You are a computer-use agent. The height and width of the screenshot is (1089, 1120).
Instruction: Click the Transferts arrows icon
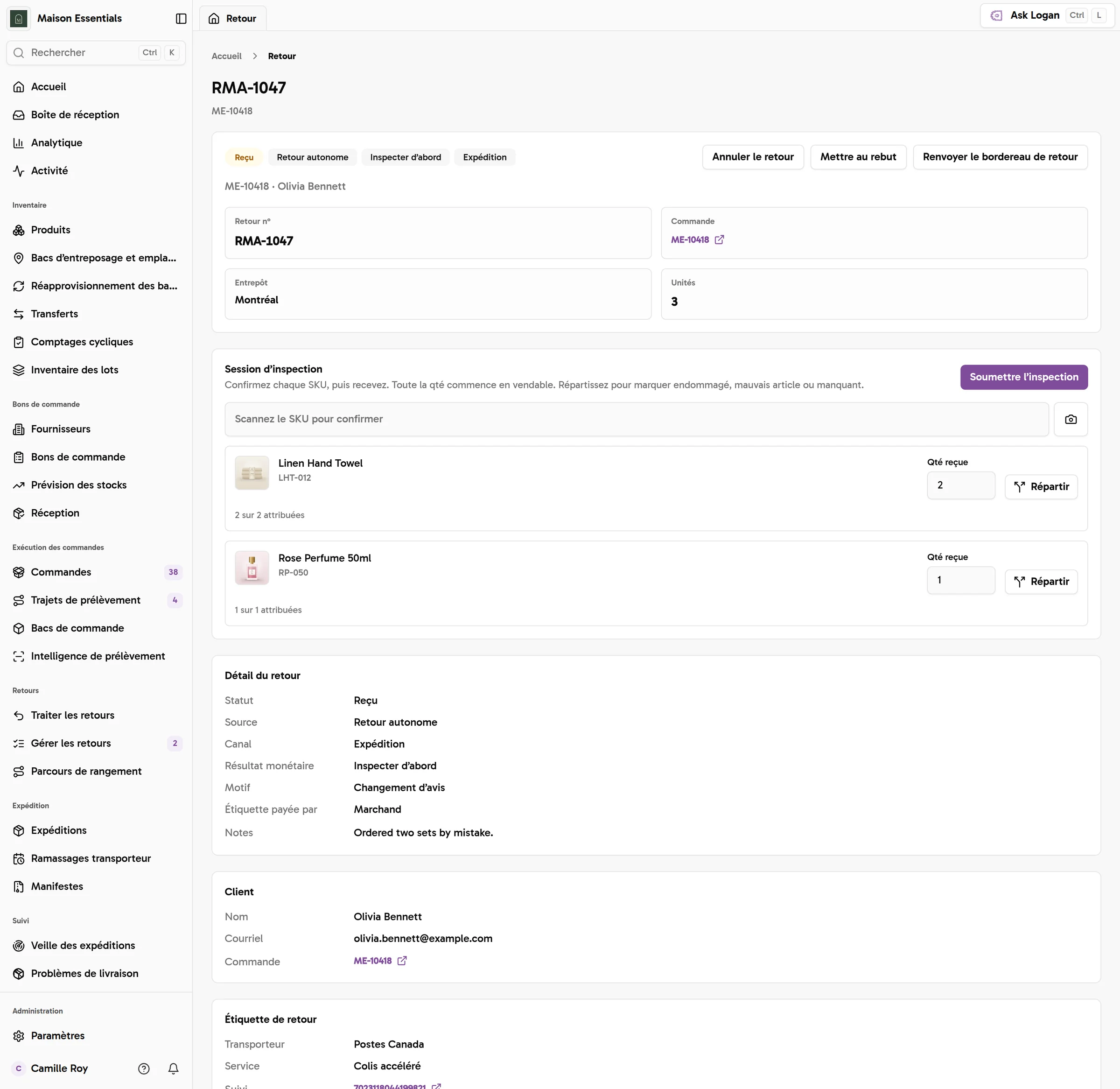19,314
